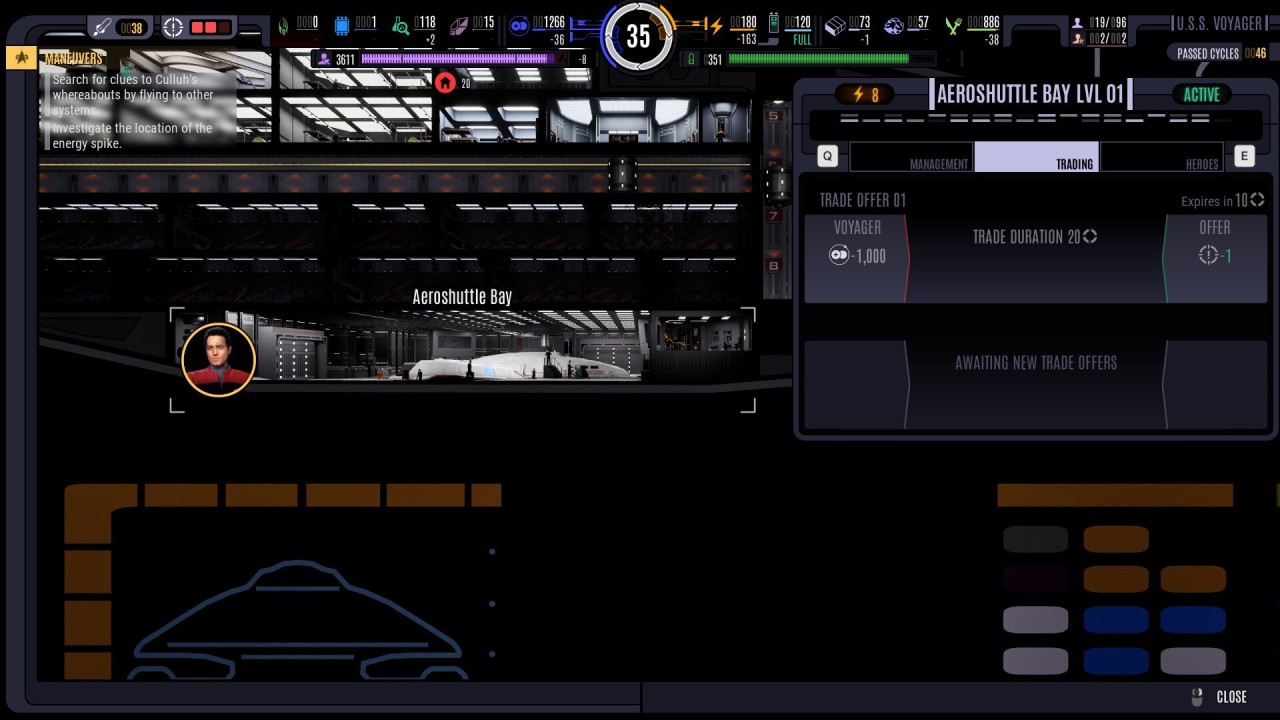
Task: Click the 'Aeroshuttle Bay' room label
Action: [x=462, y=297]
